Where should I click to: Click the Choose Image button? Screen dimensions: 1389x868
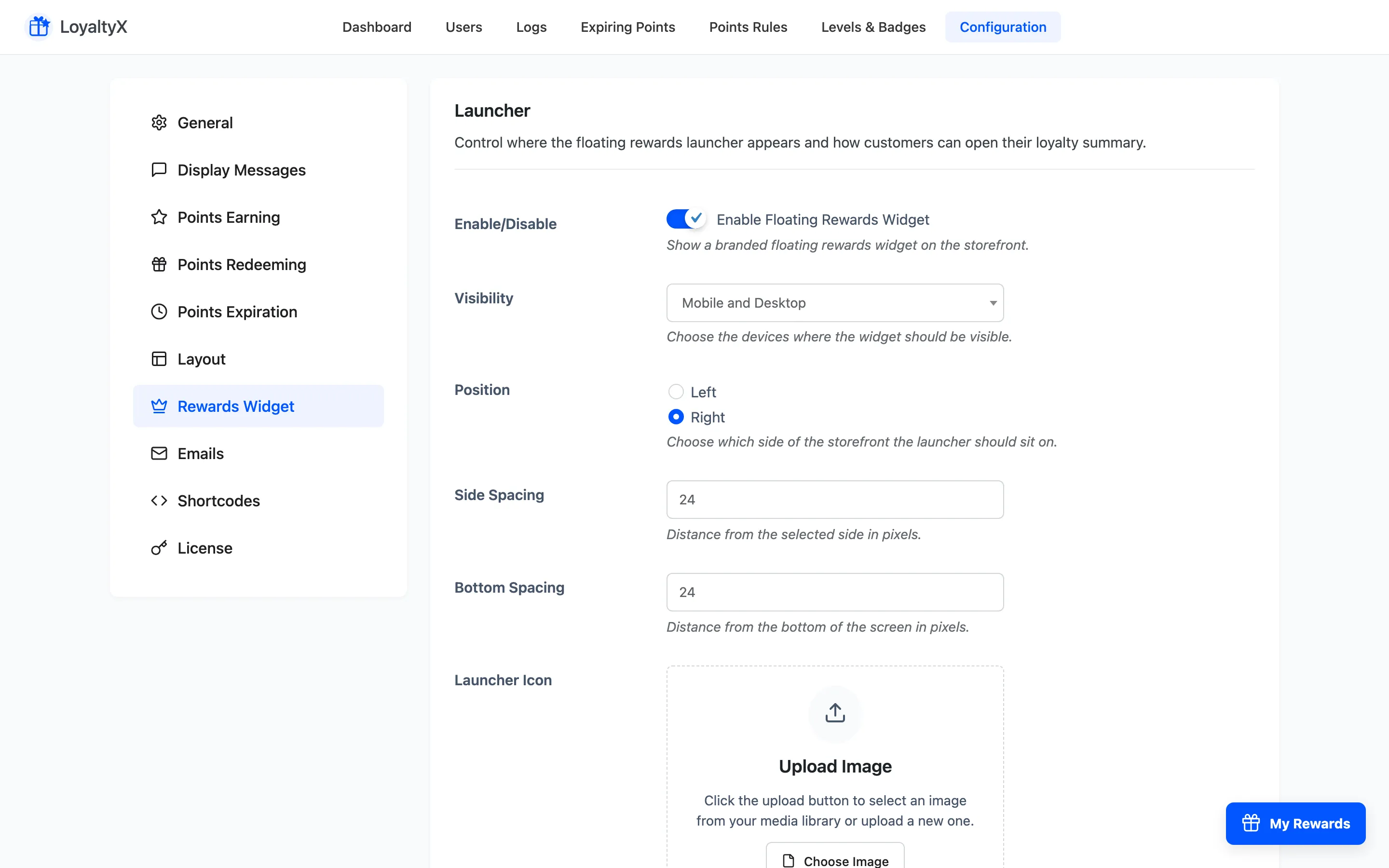835,855
